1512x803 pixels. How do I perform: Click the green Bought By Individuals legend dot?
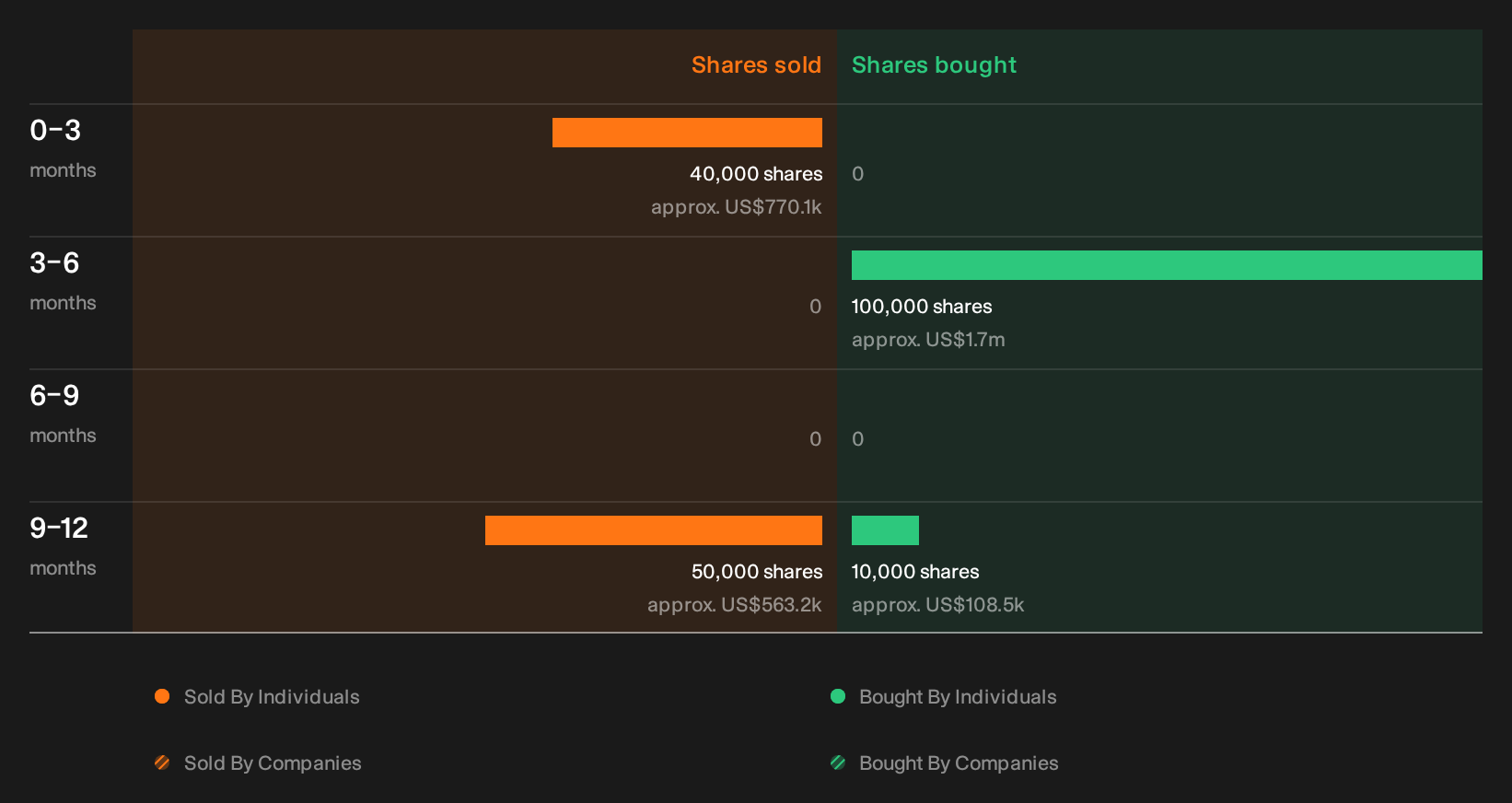click(838, 696)
